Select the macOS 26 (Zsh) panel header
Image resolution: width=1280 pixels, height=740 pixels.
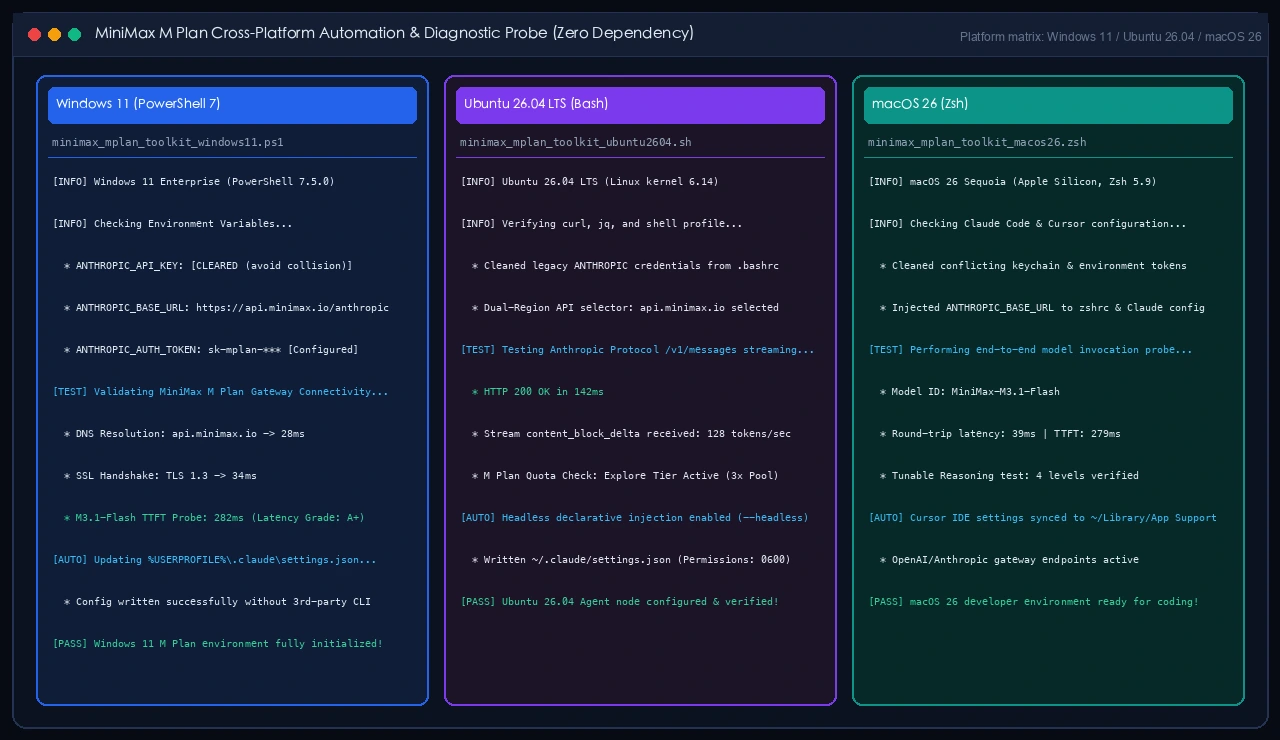(1048, 105)
